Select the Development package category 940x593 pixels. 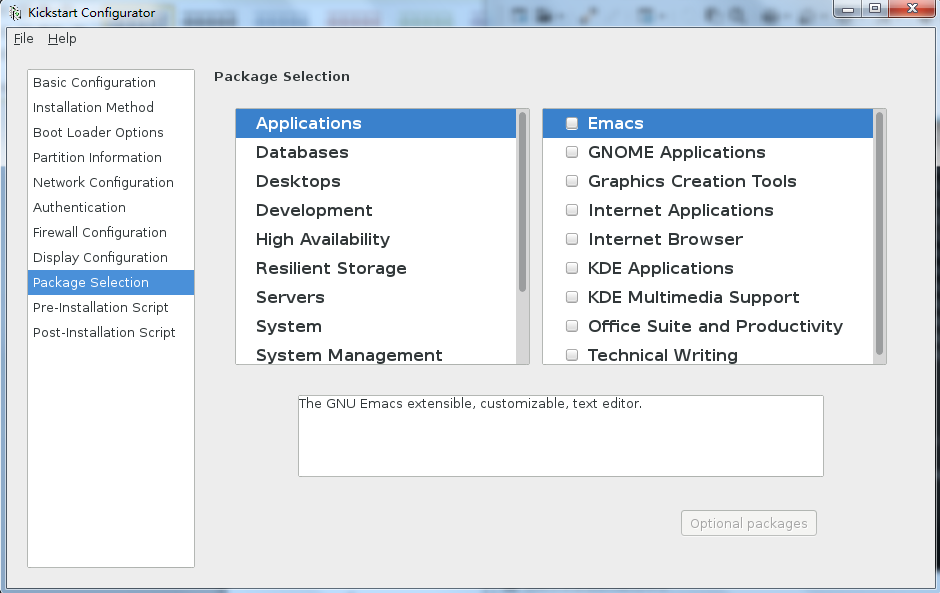(314, 211)
